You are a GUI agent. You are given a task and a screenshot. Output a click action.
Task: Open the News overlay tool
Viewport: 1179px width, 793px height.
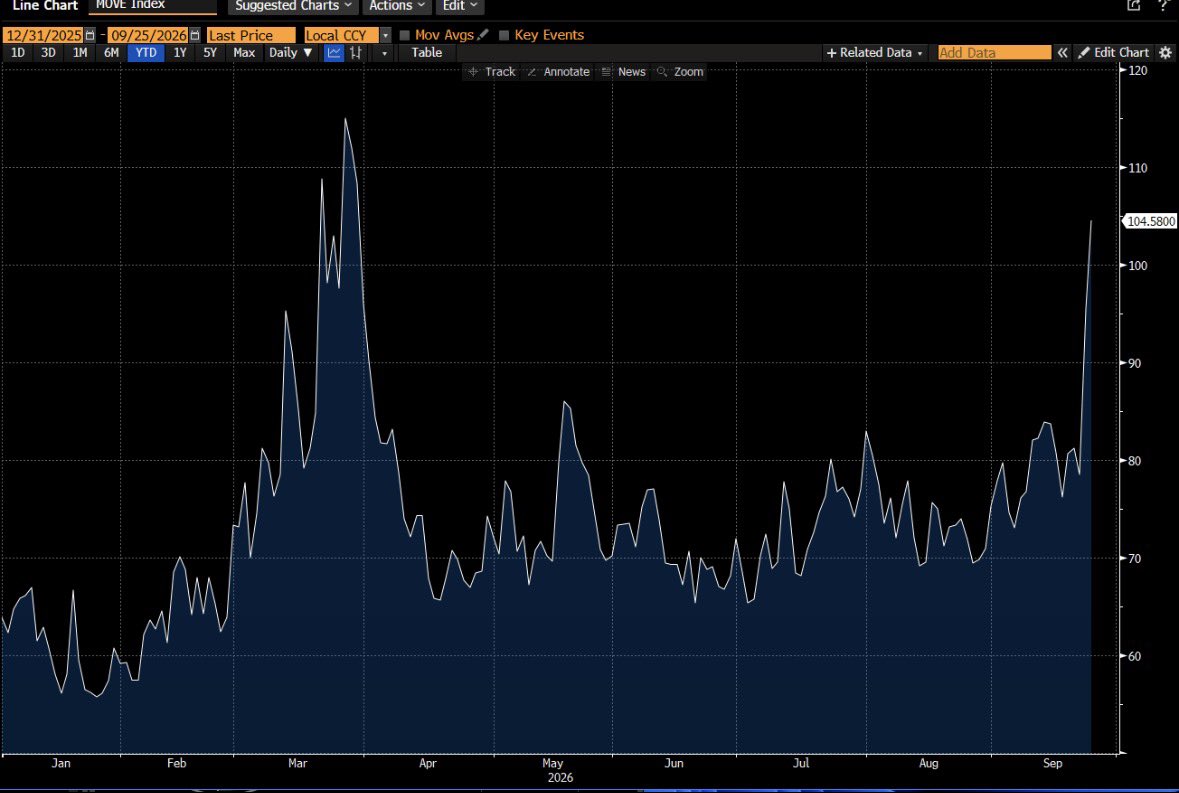pos(623,72)
